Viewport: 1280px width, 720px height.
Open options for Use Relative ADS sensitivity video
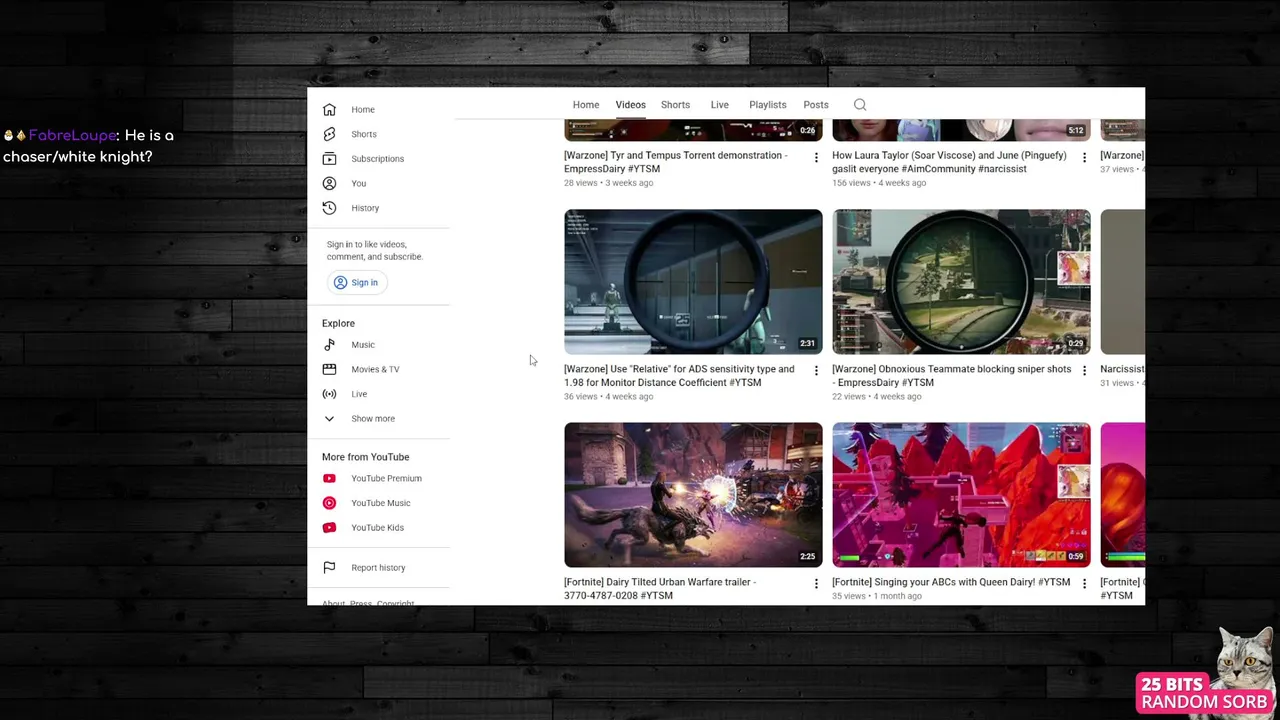pyautogui.click(x=816, y=371)
